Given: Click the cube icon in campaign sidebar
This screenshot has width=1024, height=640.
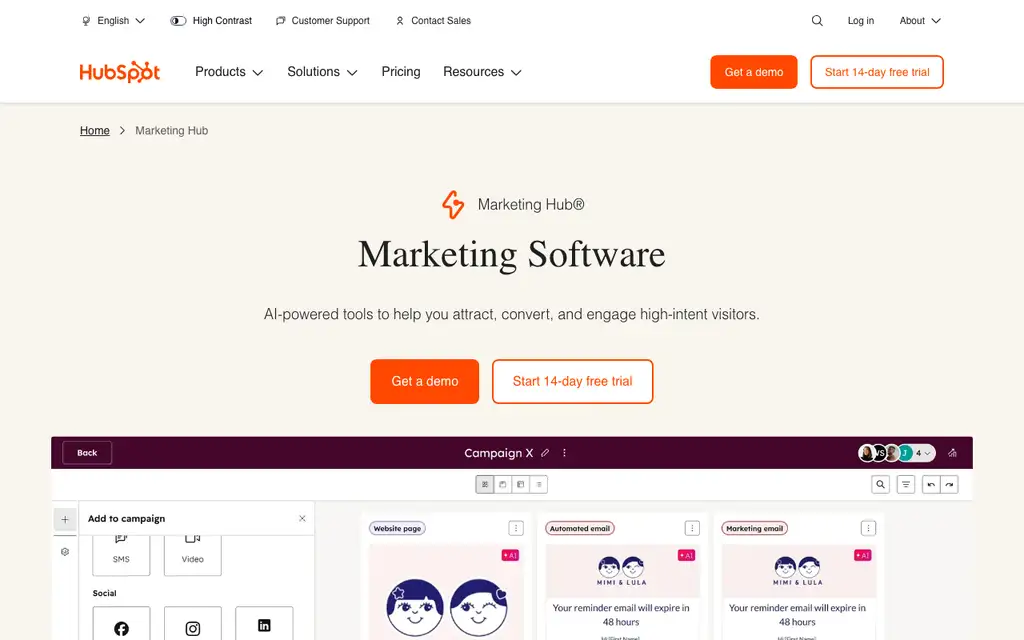Looking at the screenshot, I should coord(65,552).
